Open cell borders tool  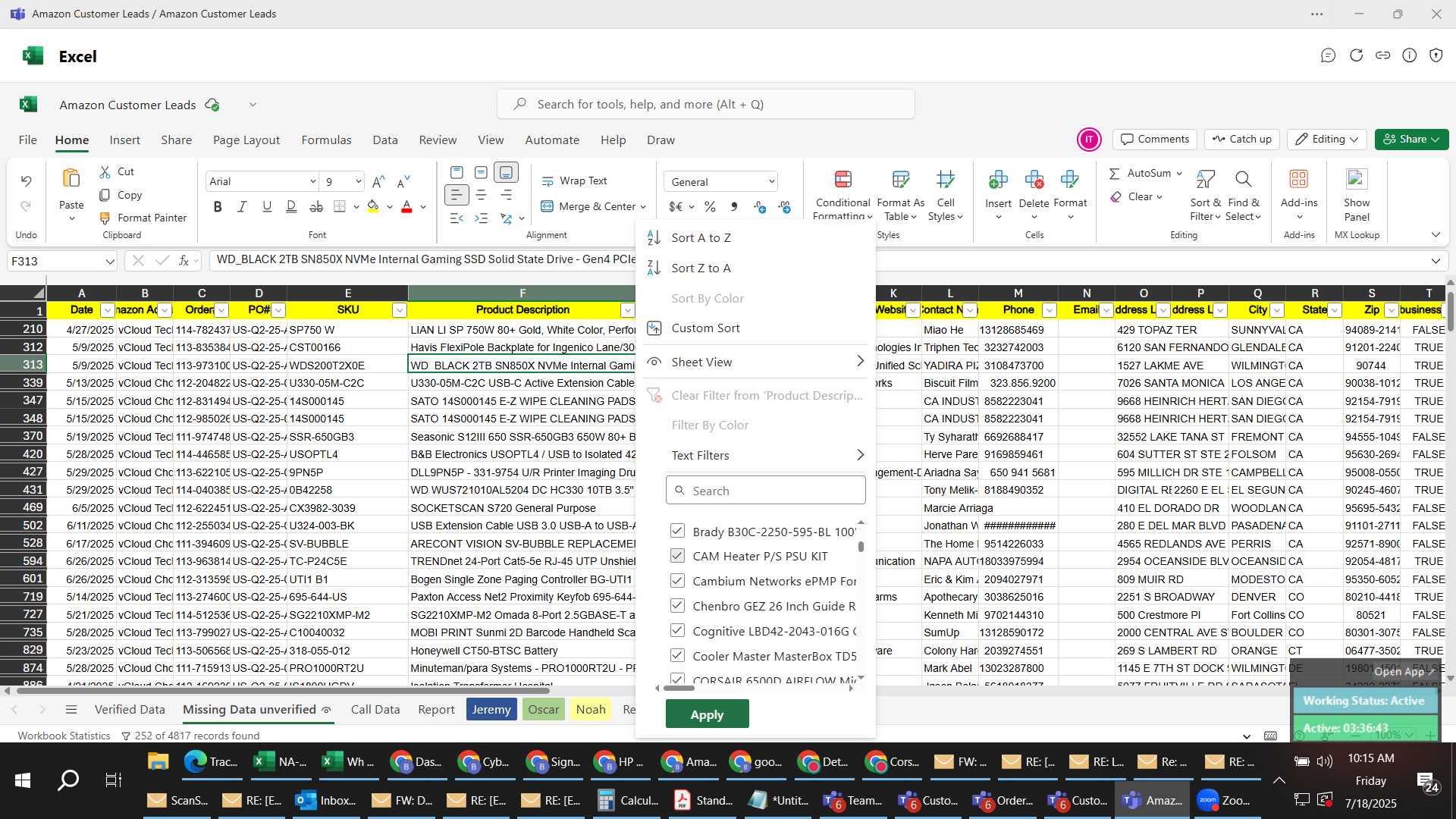pos(340,206)
